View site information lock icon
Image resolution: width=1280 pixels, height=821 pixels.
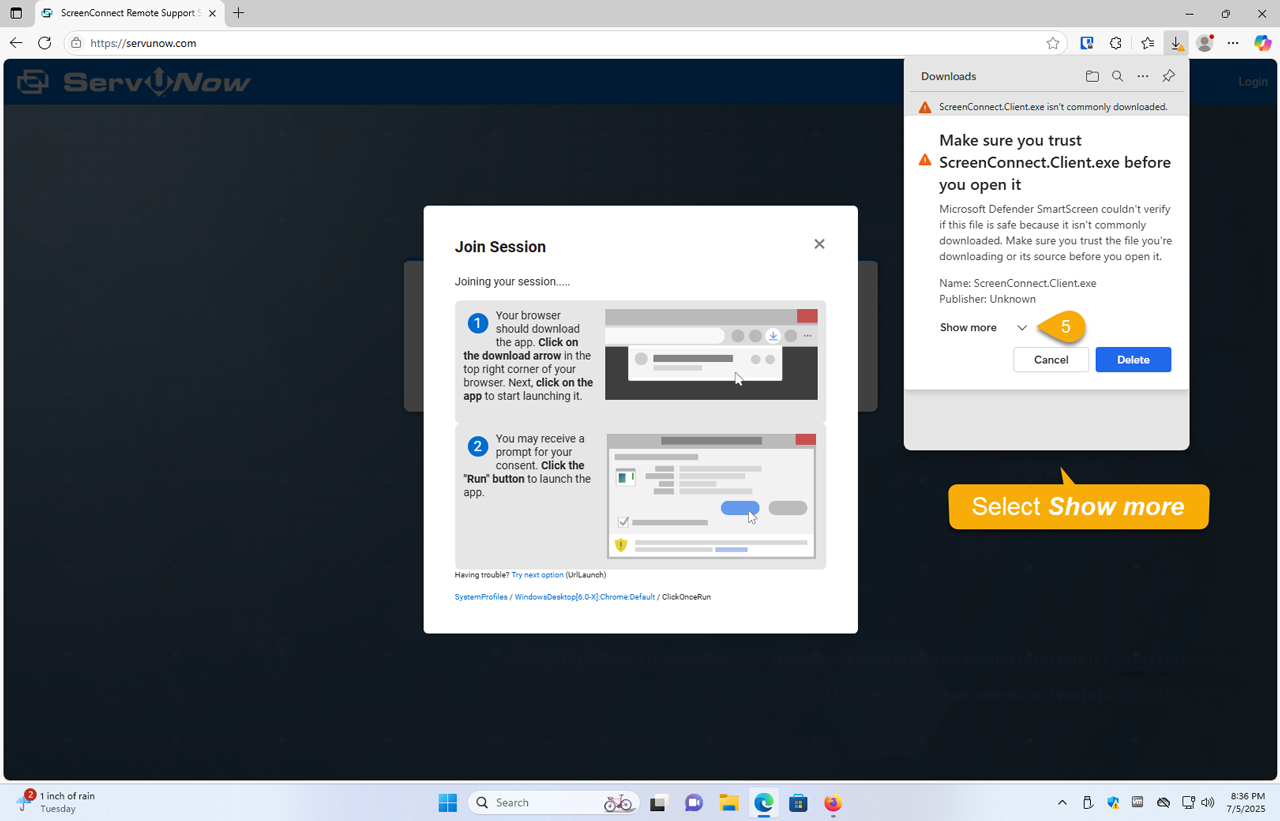tap(76, 43)
